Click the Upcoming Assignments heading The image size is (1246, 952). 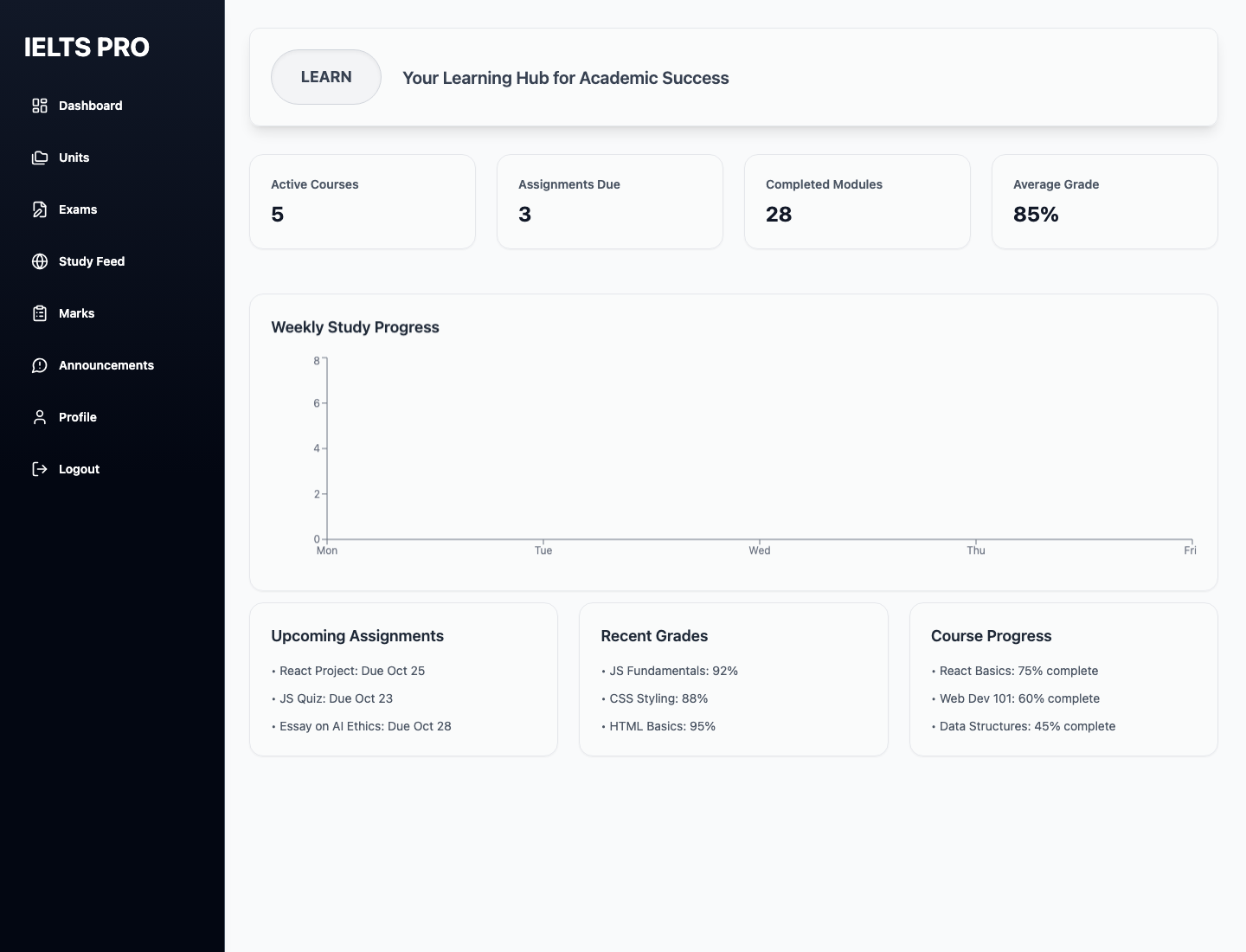[x=357, y=636]
